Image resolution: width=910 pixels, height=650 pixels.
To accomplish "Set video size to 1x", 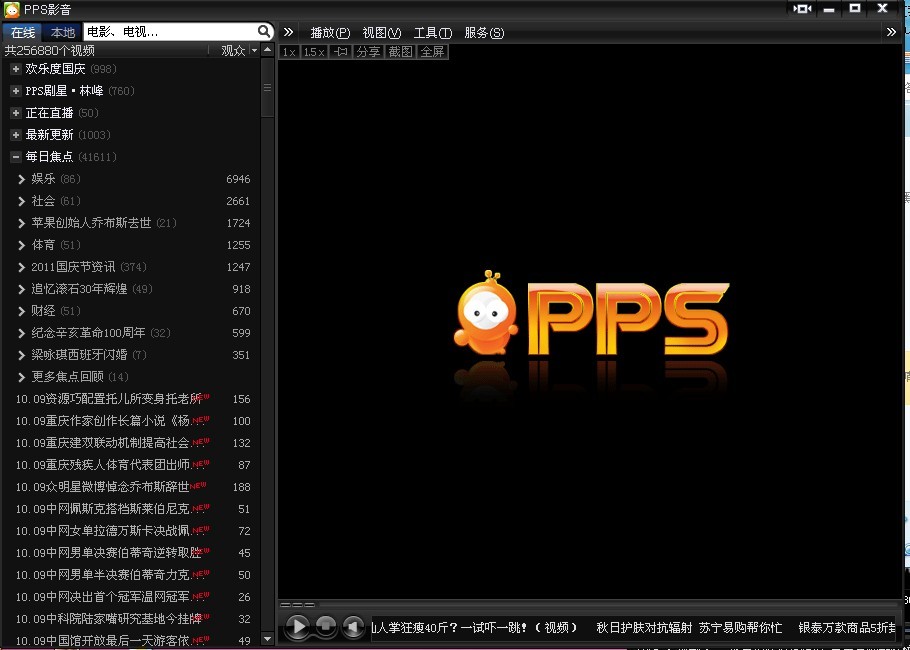I will point(289,51).
